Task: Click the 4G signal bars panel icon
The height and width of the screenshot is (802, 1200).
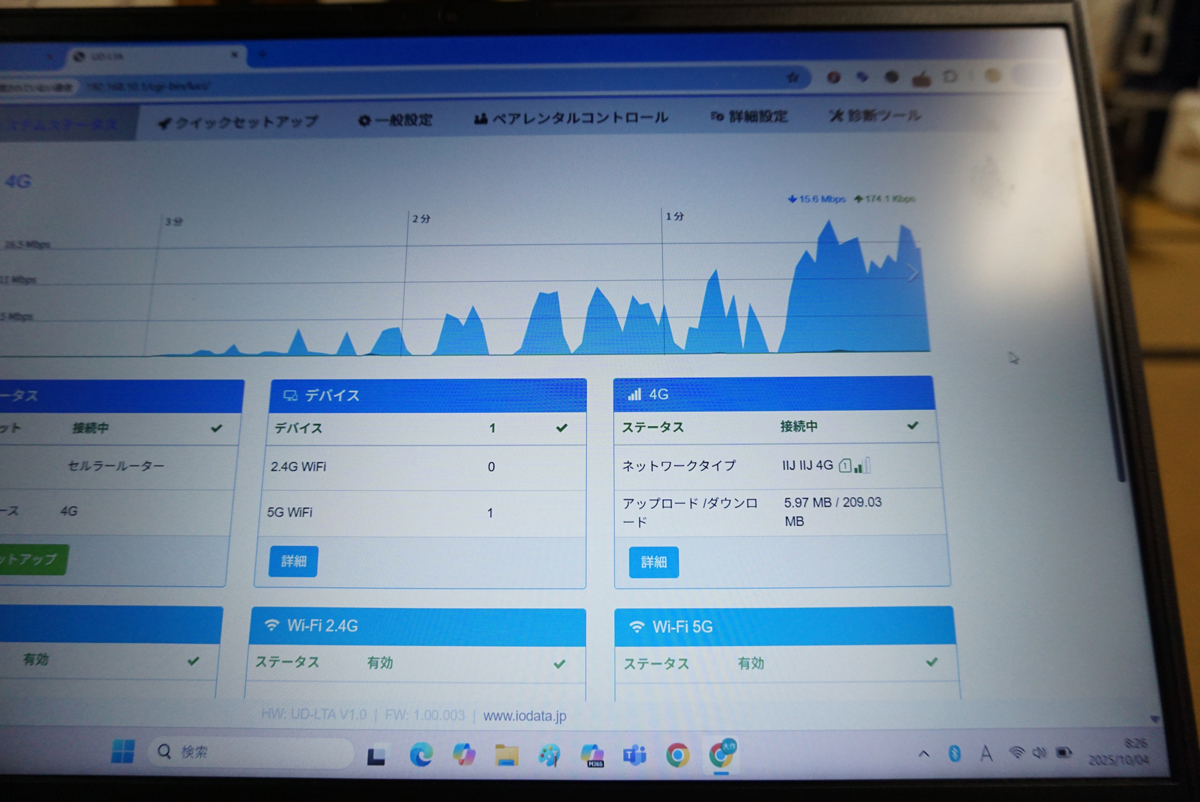Action: point(632,394)
